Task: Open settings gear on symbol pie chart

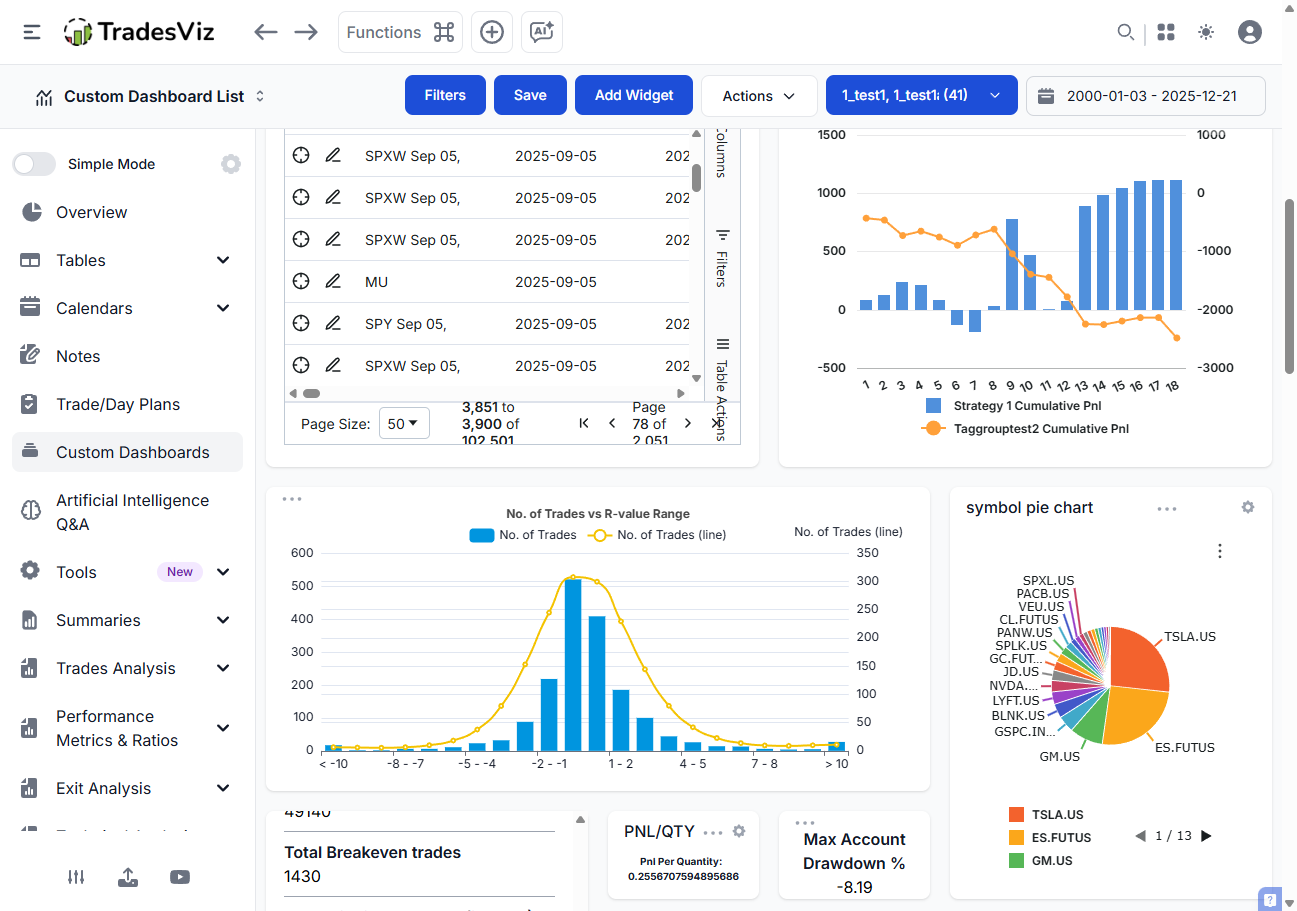Action: point(1247,507)
